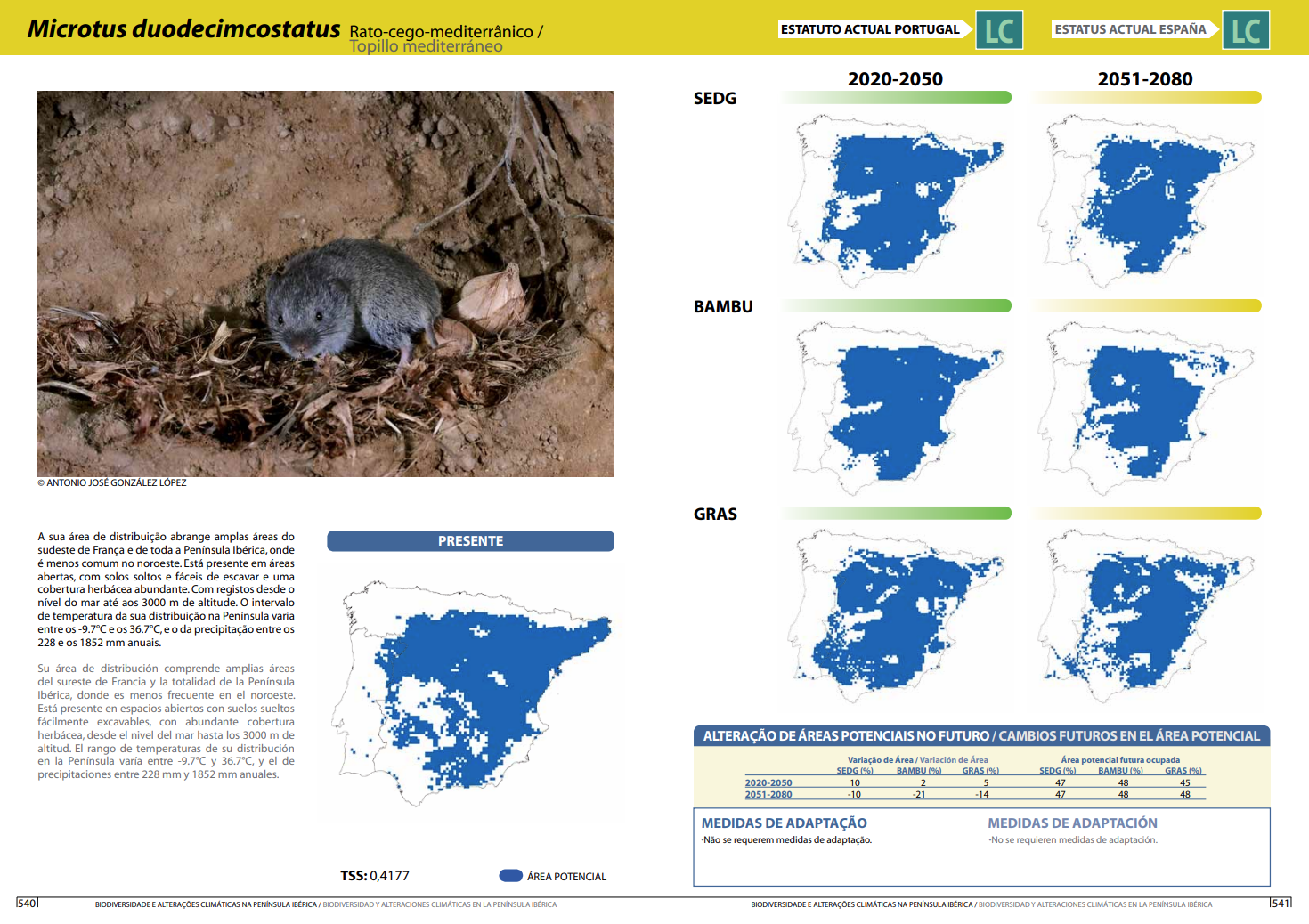The width and height of the screenshot is (1309, 924).
Task: Open the BAMBU 2051-2080 map
Action: 1145,409
